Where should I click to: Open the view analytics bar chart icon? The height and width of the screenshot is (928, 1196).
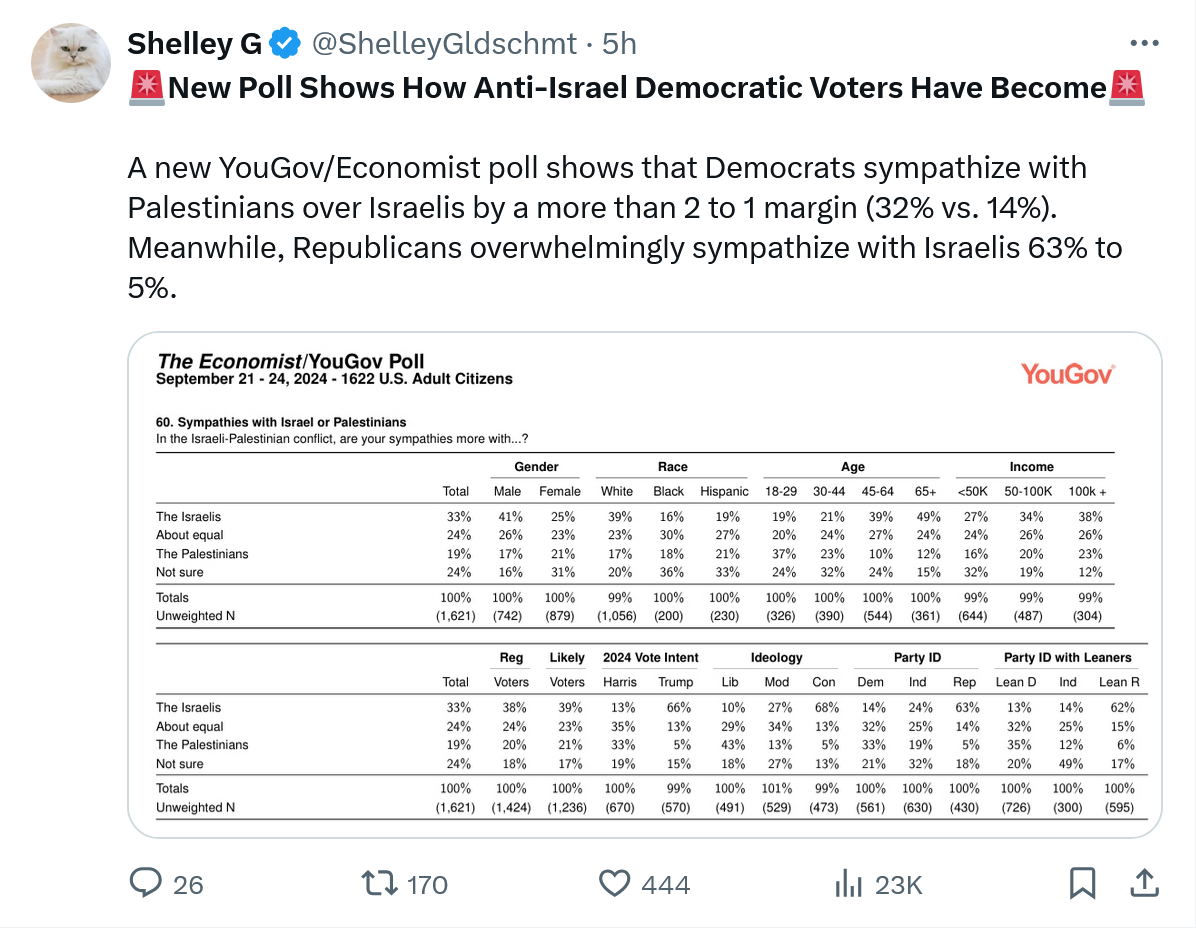(849, 884)
